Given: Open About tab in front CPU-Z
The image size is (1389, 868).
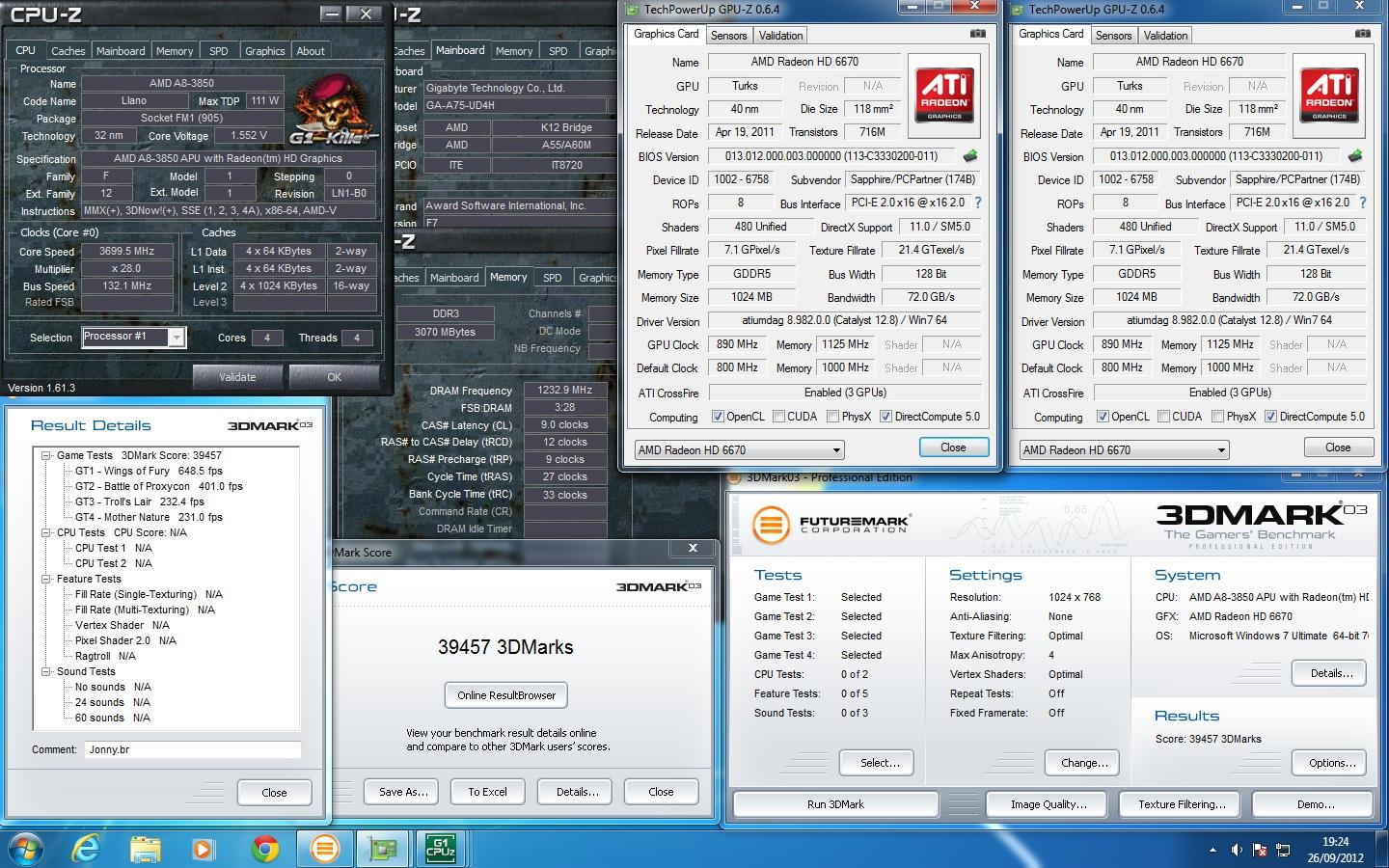Looking at the screenshot, I should (x=311, y=51).
